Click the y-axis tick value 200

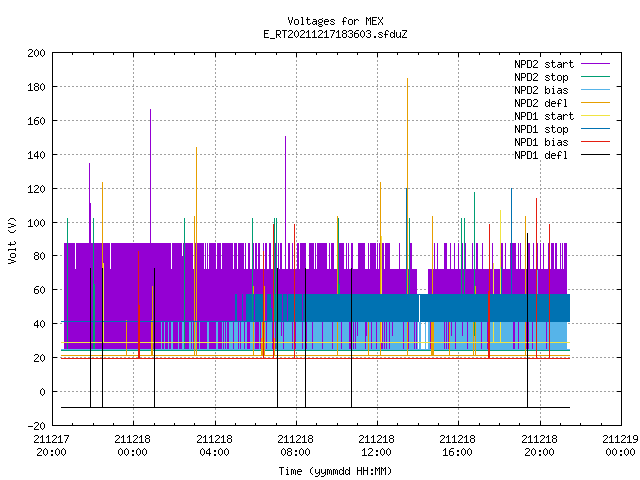(x=36, y=53)
